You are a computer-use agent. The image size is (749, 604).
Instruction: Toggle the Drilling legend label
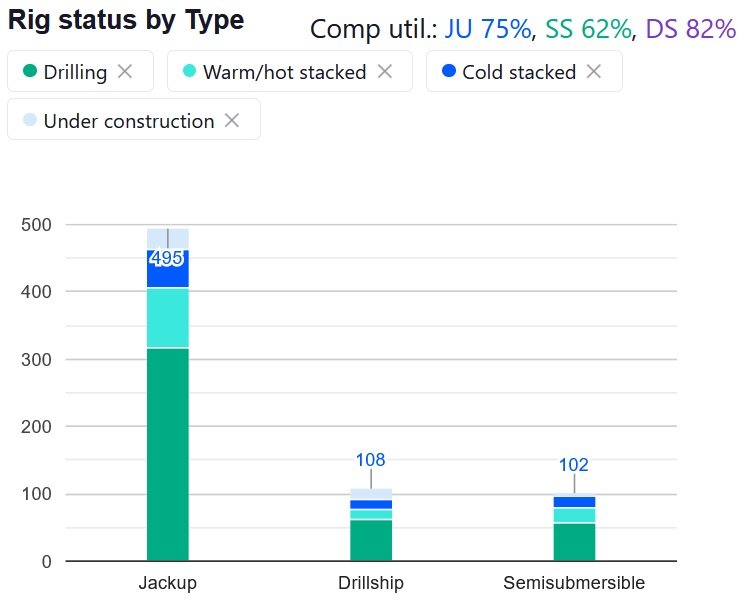pyautogui.click(x=75, y=72)
